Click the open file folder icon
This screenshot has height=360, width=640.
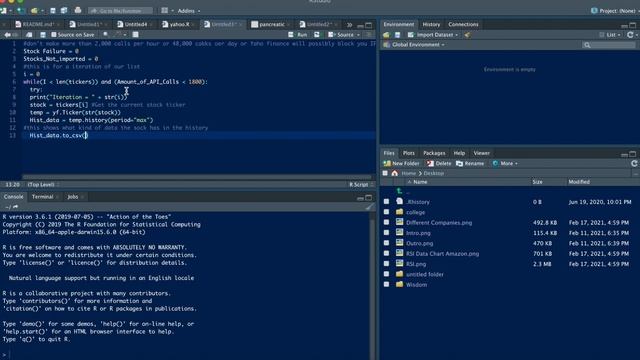35,11
